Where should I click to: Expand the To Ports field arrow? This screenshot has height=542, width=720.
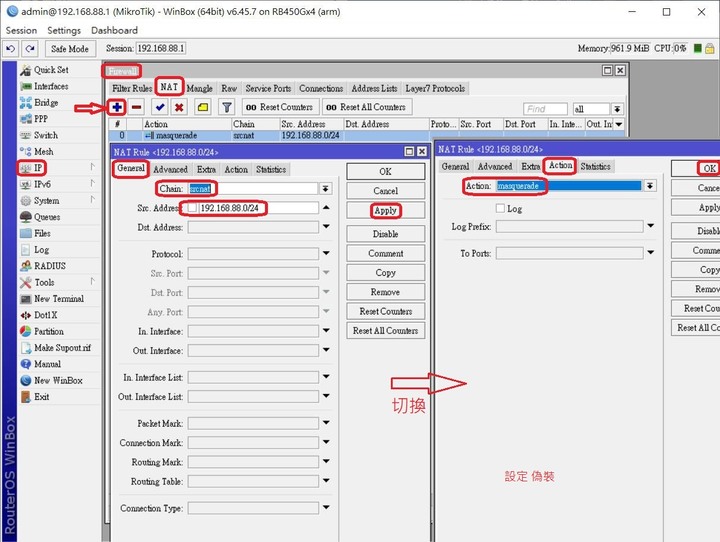[651, 252]
